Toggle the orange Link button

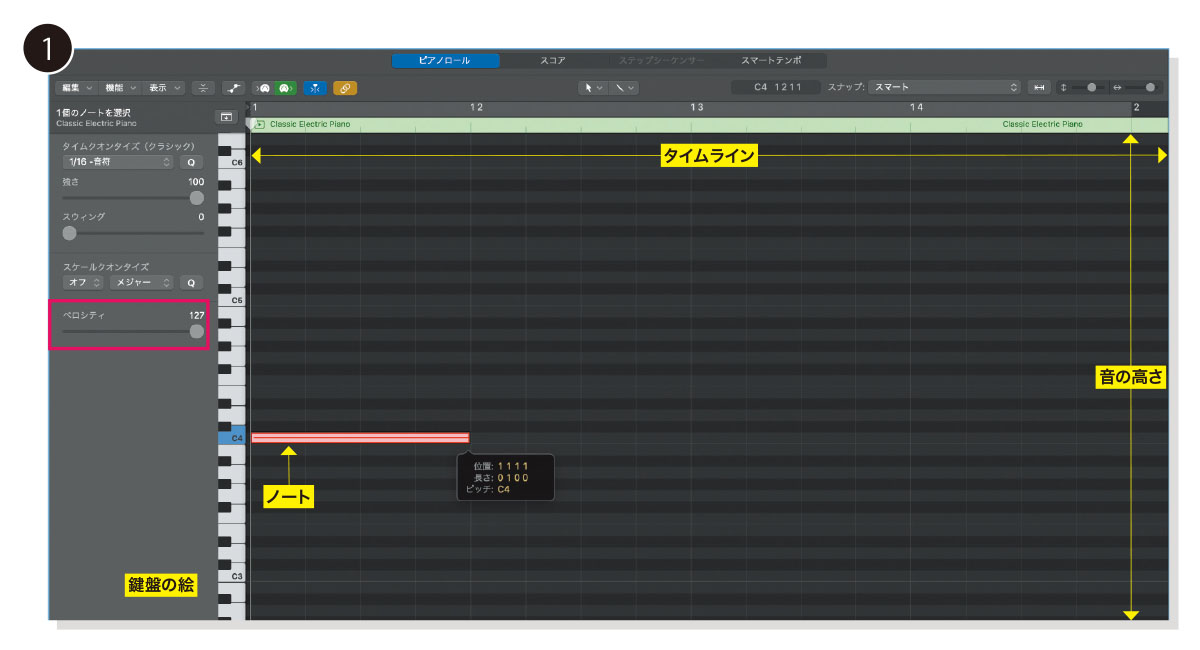click(x=345, y=88)
